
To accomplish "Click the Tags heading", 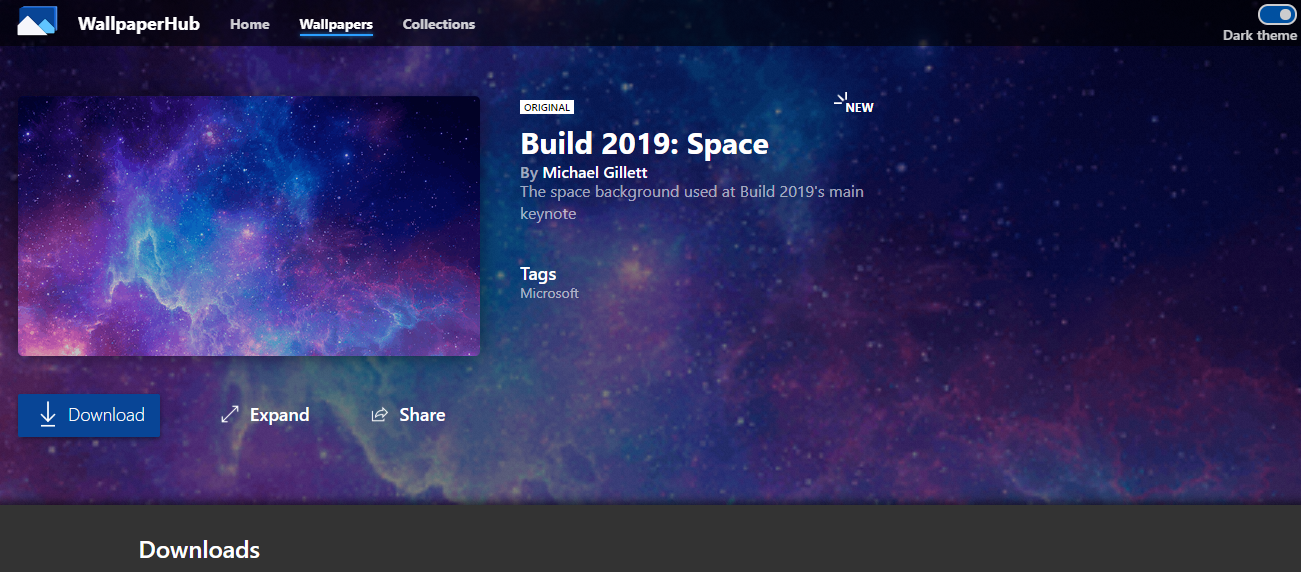I will tap(538, 273).
